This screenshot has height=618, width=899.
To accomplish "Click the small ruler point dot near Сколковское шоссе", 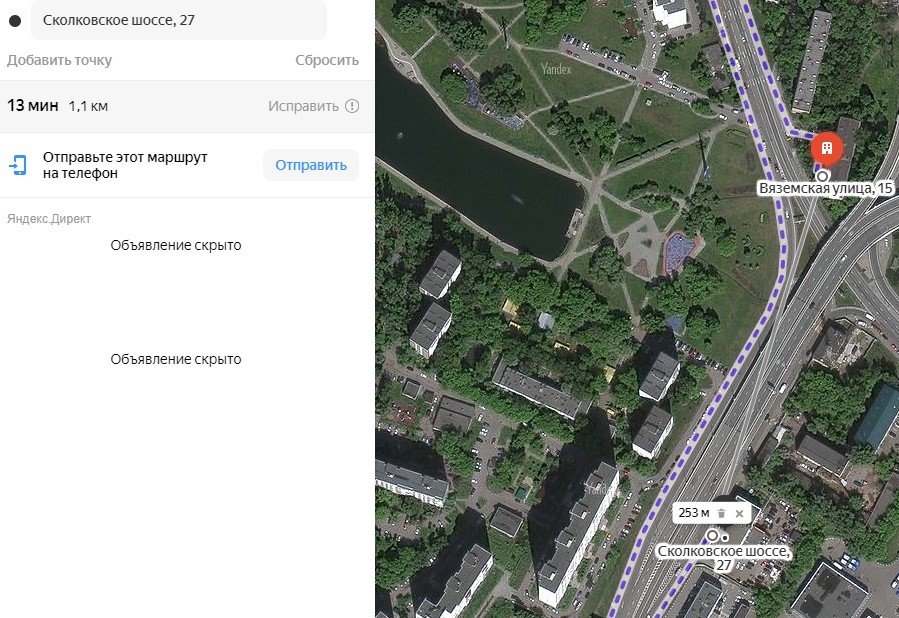I will coord(725,538).
